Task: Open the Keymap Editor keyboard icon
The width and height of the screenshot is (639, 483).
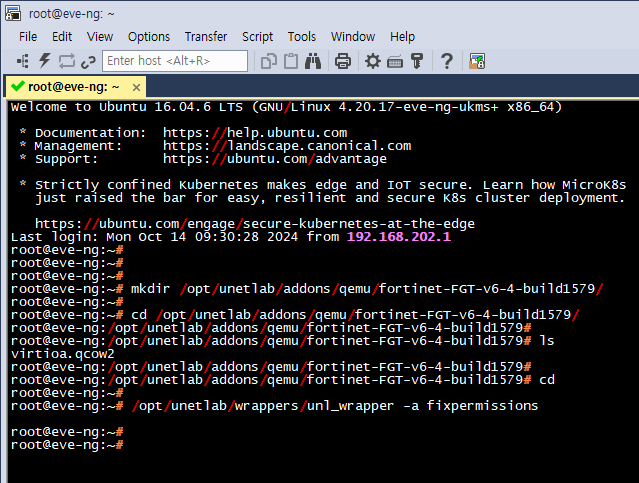Action: click(x=394, y=62)
